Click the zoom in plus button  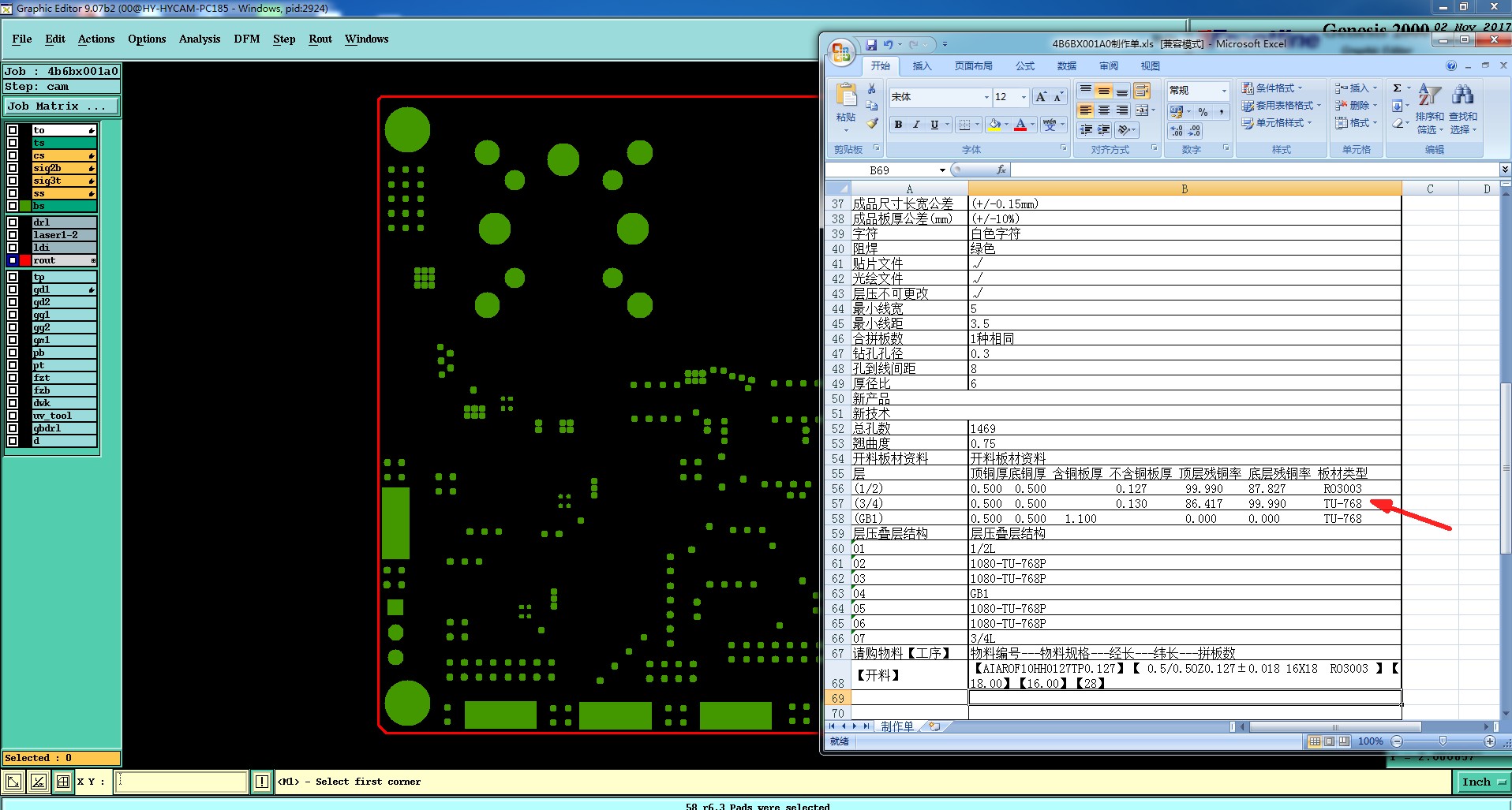(x=1490, y=741)
